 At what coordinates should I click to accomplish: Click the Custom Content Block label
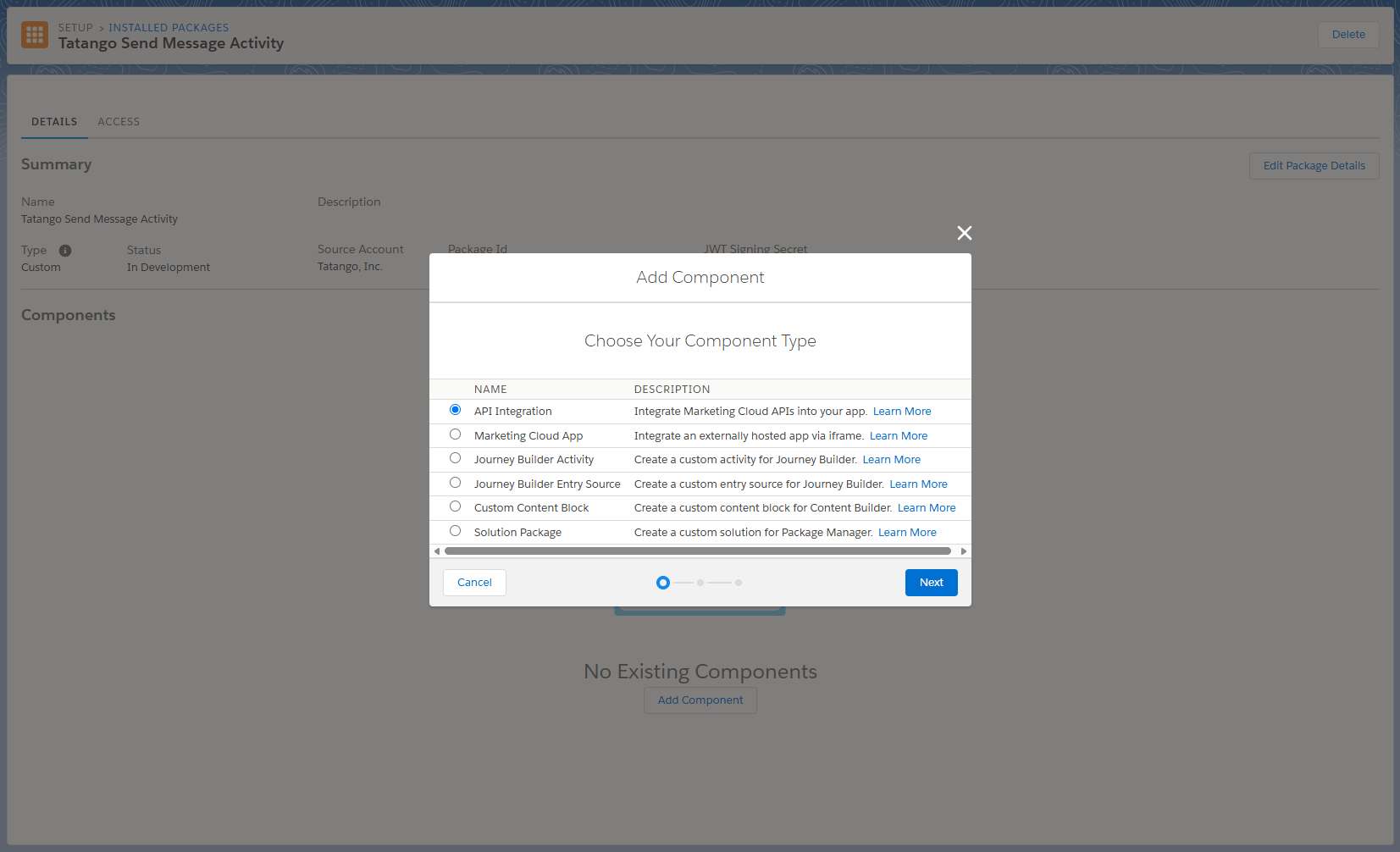(532, 508)
